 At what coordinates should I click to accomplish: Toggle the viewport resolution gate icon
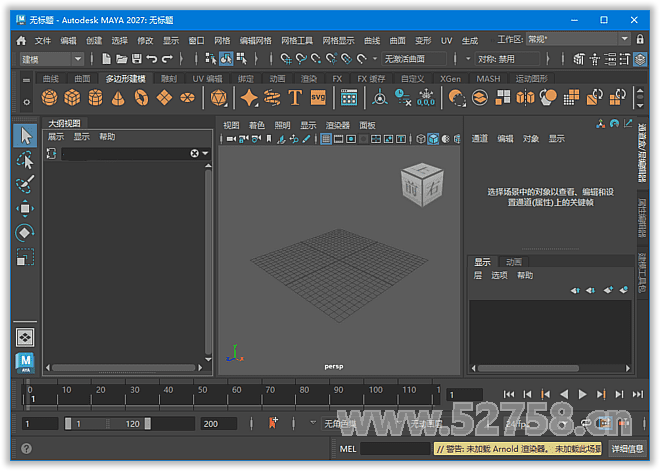tap(351, 139)
